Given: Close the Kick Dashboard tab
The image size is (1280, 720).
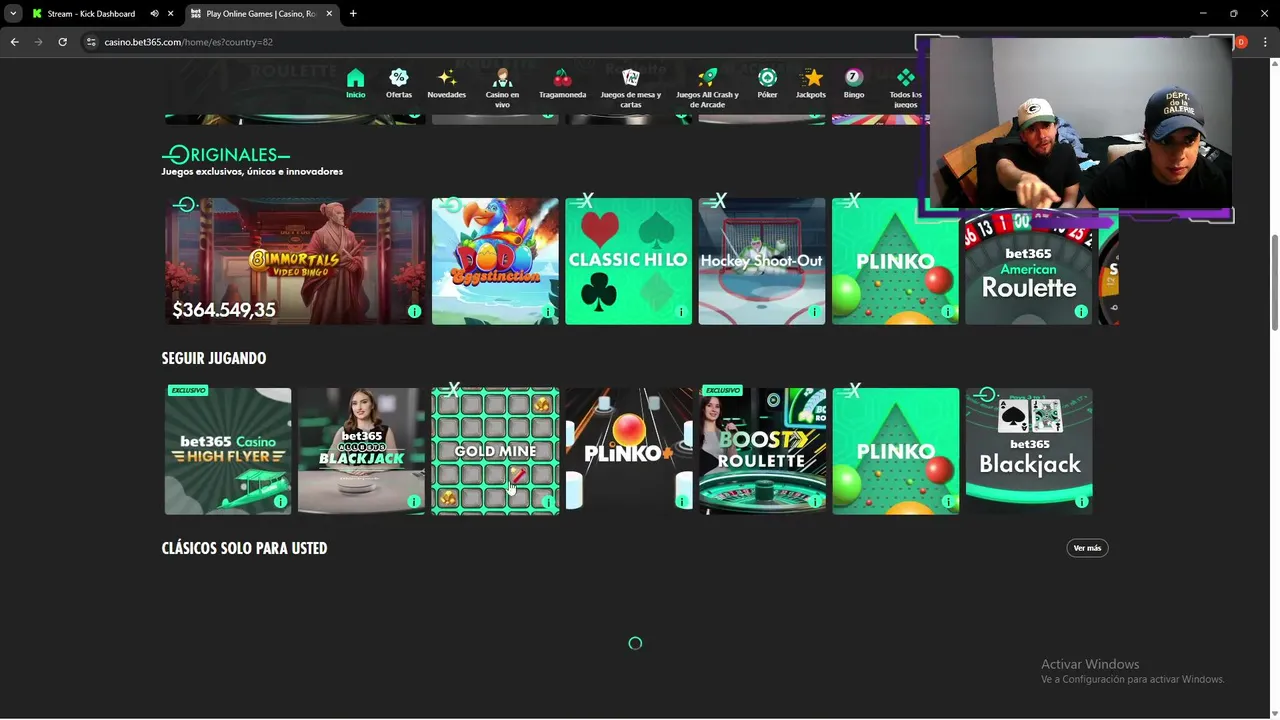Looking at the screenshot, I should tap(171, 14).
